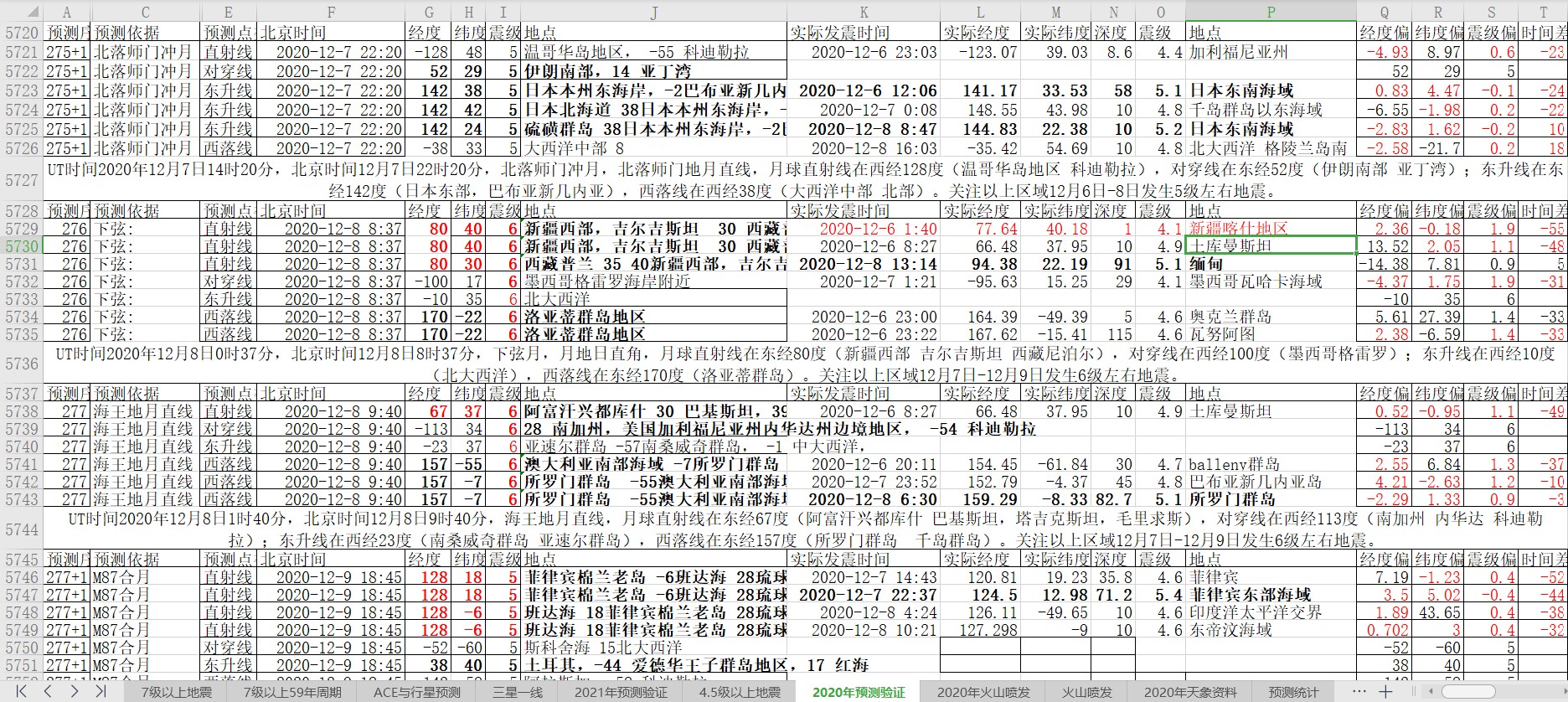This screenshot has width=1568, height=702.
Task: Click cell containing 土库曼斯坦 in row 5730
Action: [x=1271, y=246]
